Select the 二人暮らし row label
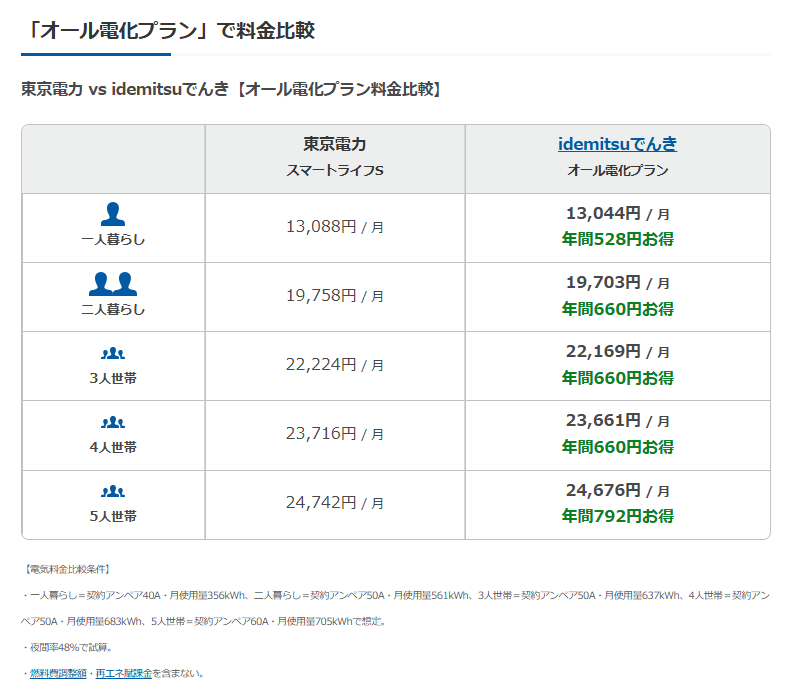795x692 pixels. click(113, 309)
